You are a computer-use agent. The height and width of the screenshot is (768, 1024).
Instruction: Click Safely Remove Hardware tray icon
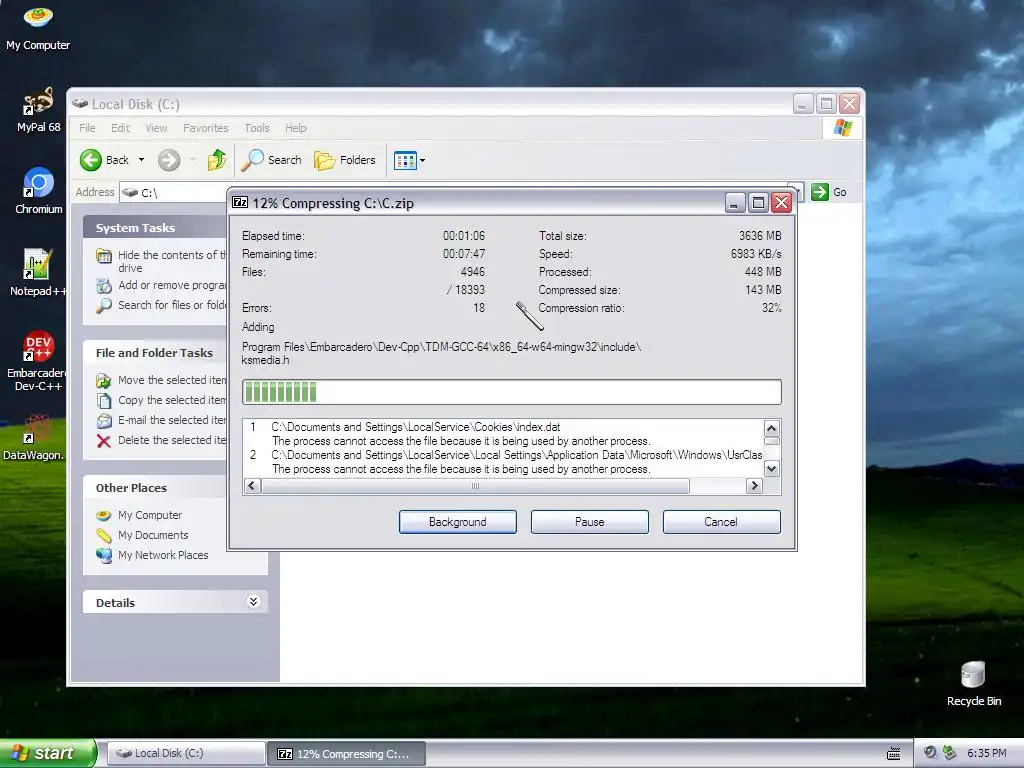(949, 753)
